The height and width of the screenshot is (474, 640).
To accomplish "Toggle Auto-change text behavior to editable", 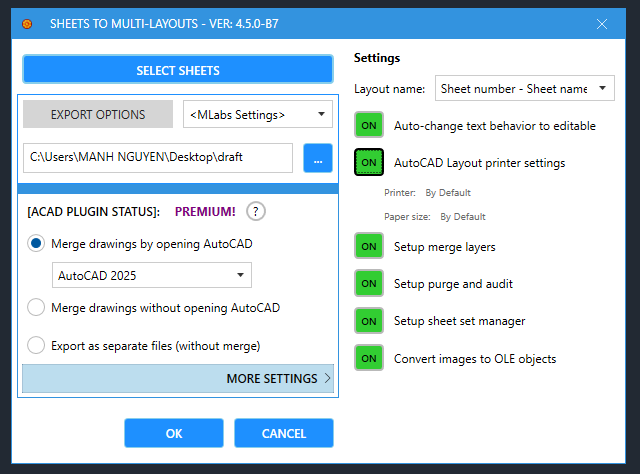I will pos(369,125).
